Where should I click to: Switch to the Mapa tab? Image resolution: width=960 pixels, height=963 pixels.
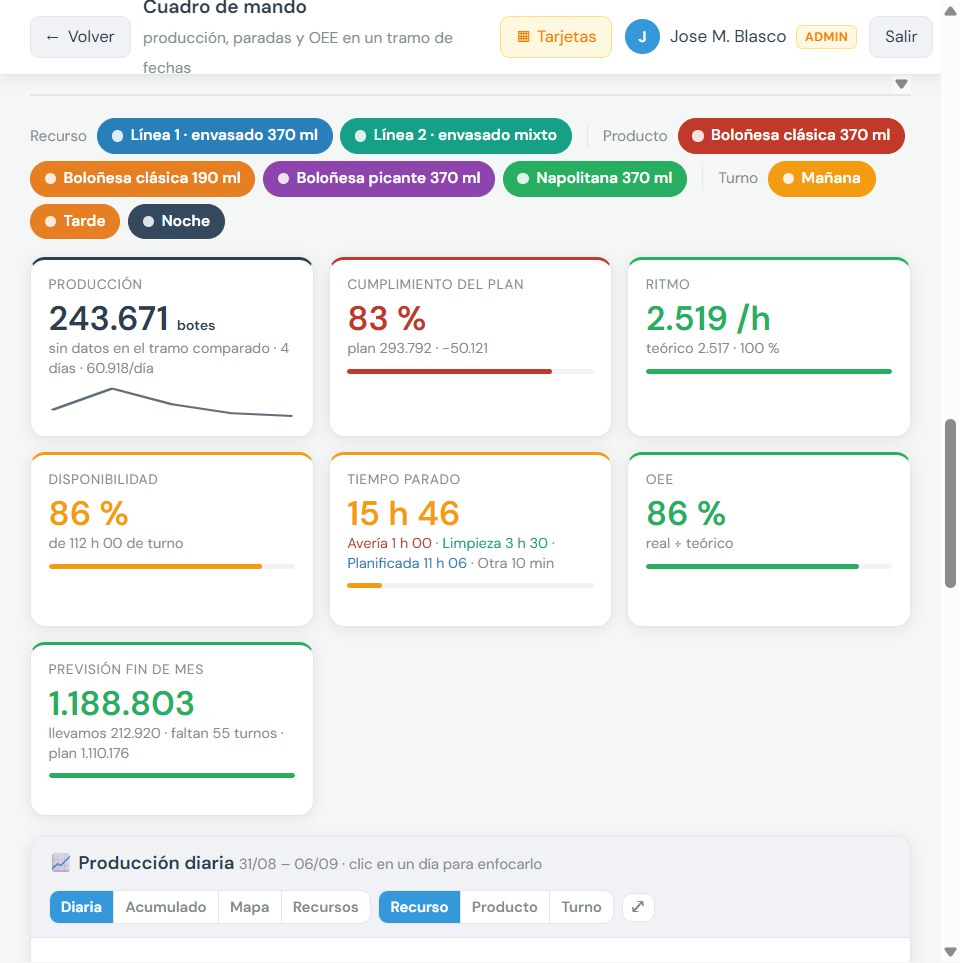coord(249,907)
